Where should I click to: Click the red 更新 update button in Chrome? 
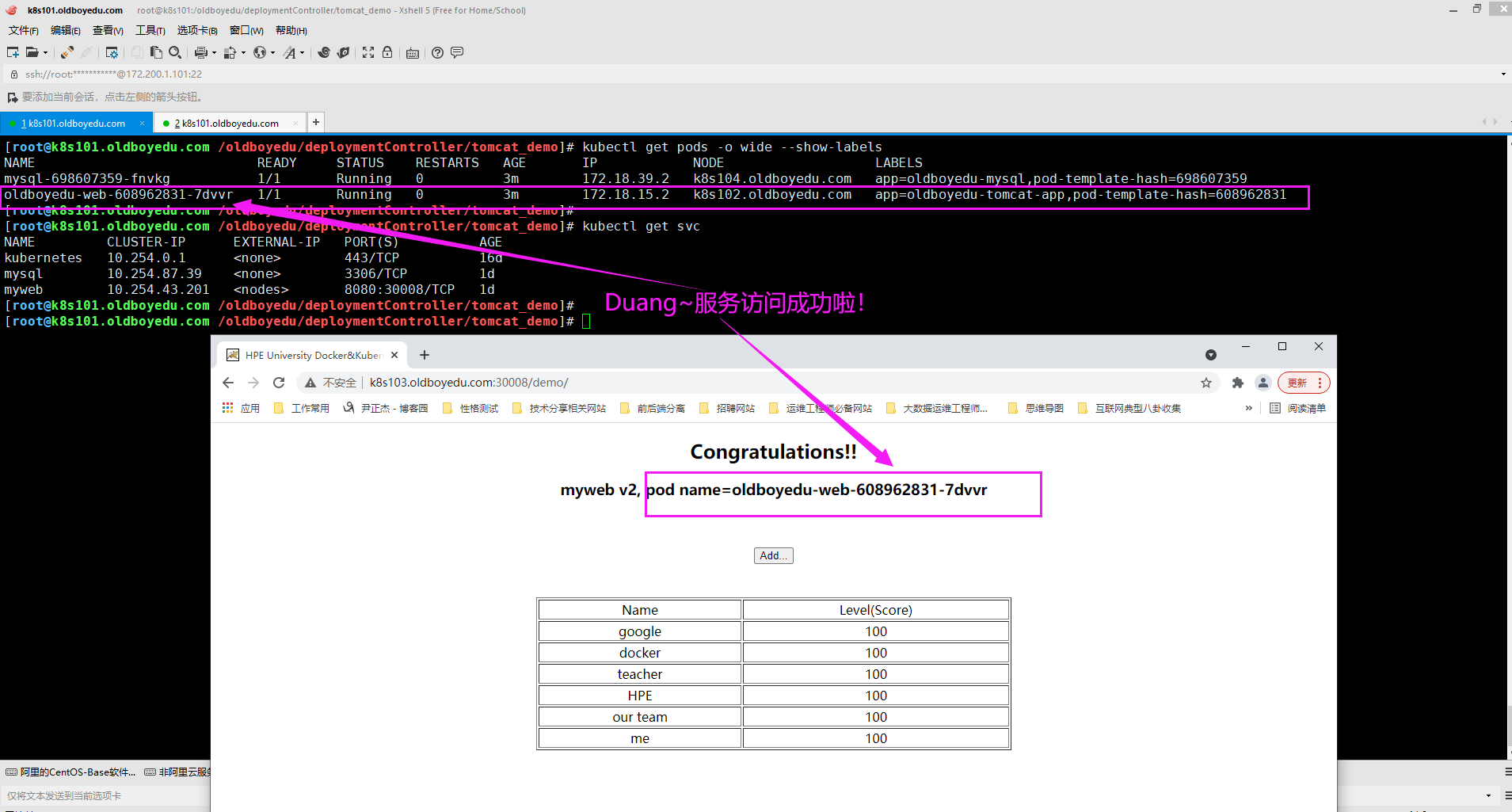[1297, 383]
